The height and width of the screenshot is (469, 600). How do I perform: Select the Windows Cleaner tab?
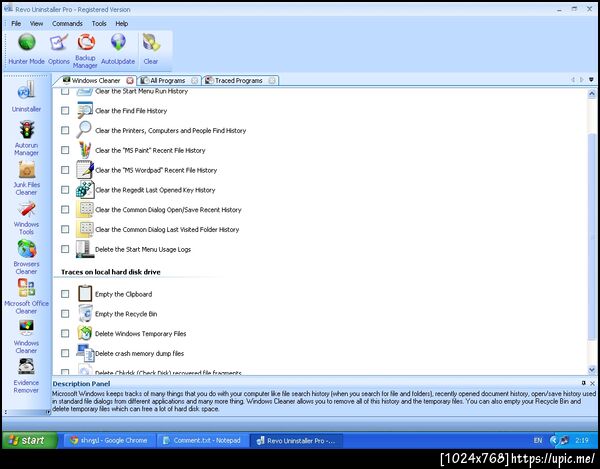[96, 80]
